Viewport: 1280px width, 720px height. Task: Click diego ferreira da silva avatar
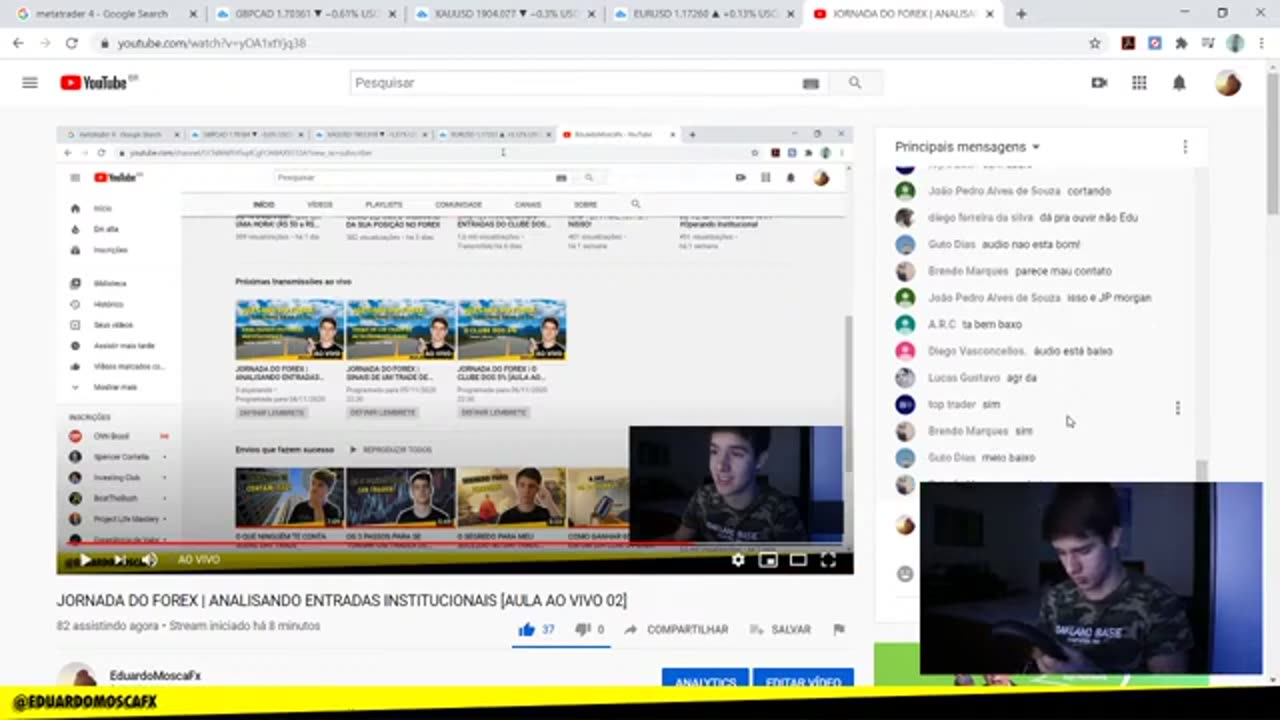click(905, 218)
